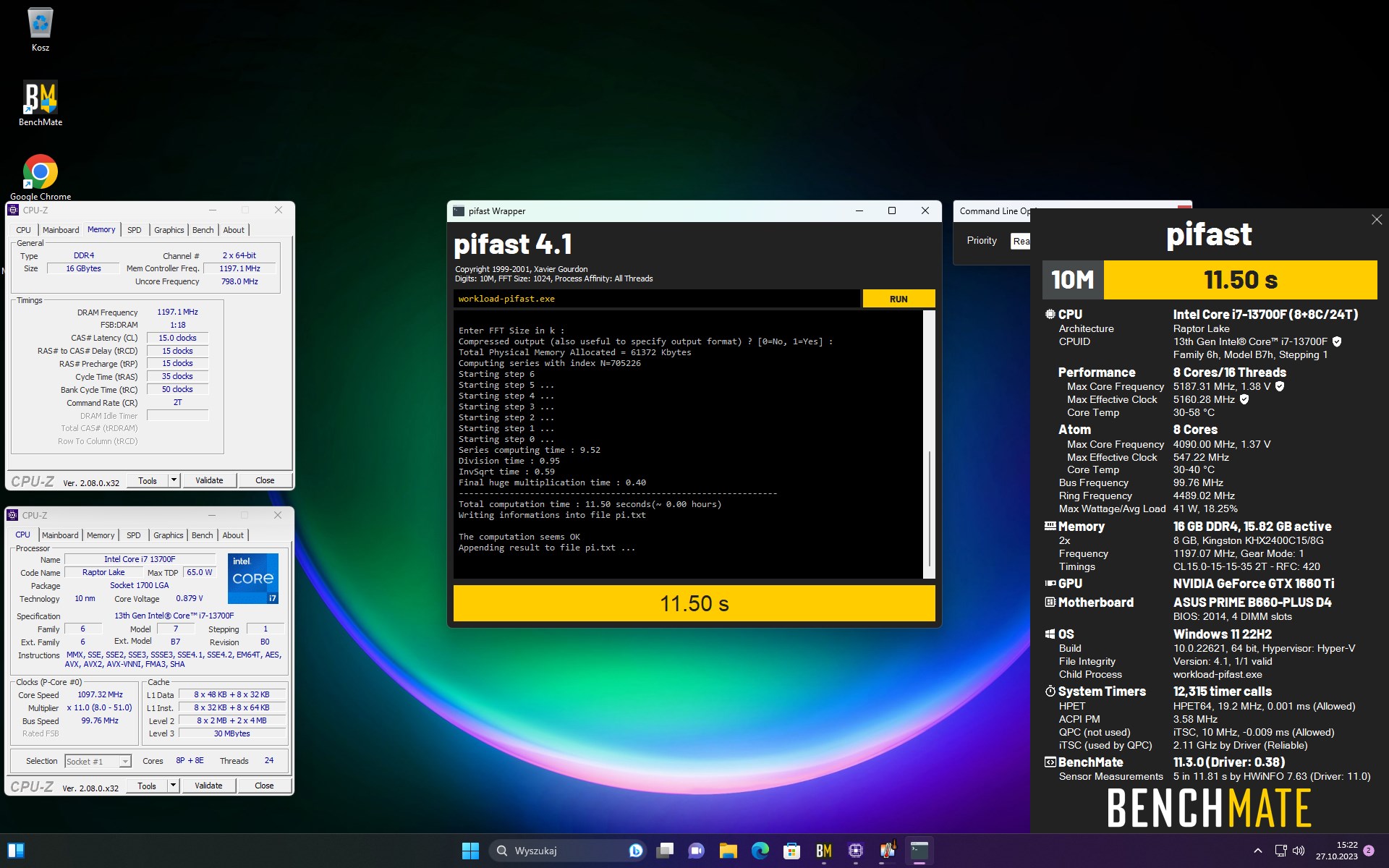Open the network icon in the tray
This screenshot has width=1389, height=868.
point(1280,851)
